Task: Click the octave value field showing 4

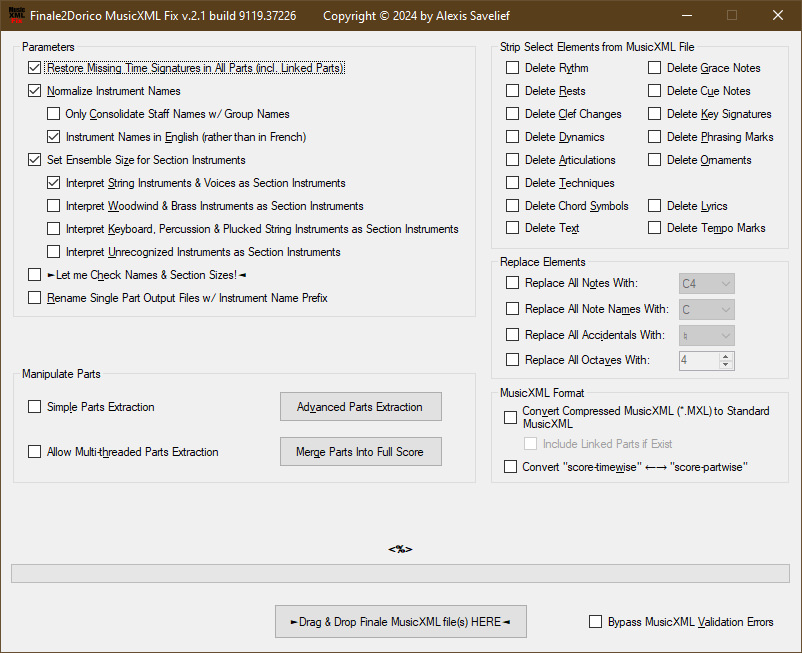Action: [x=699, y=360]
